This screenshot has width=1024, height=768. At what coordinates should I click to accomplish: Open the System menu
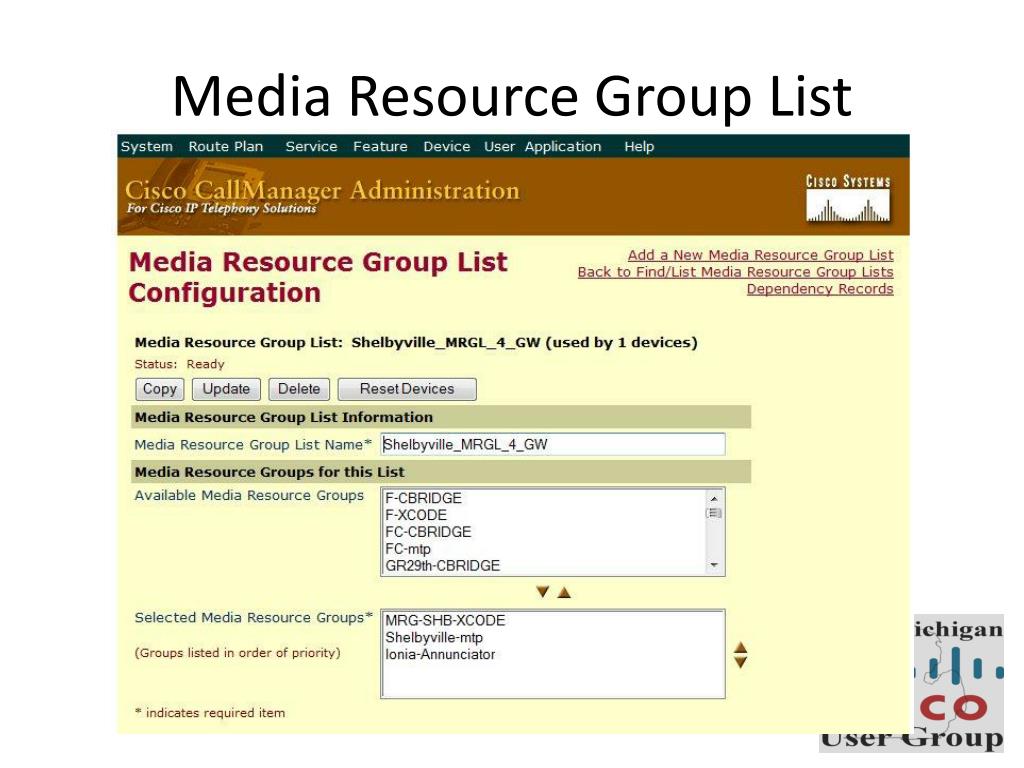[x=147, y=146]
